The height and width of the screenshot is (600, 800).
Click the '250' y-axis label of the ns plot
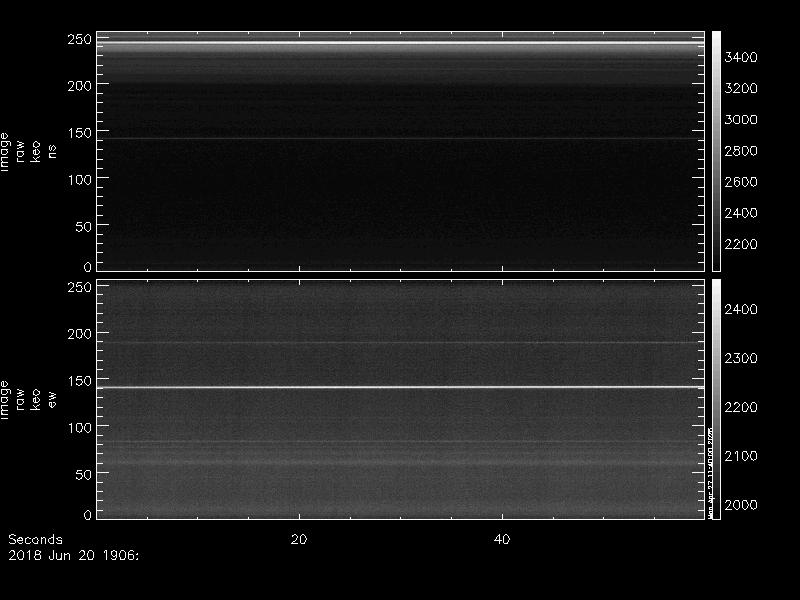80,39
